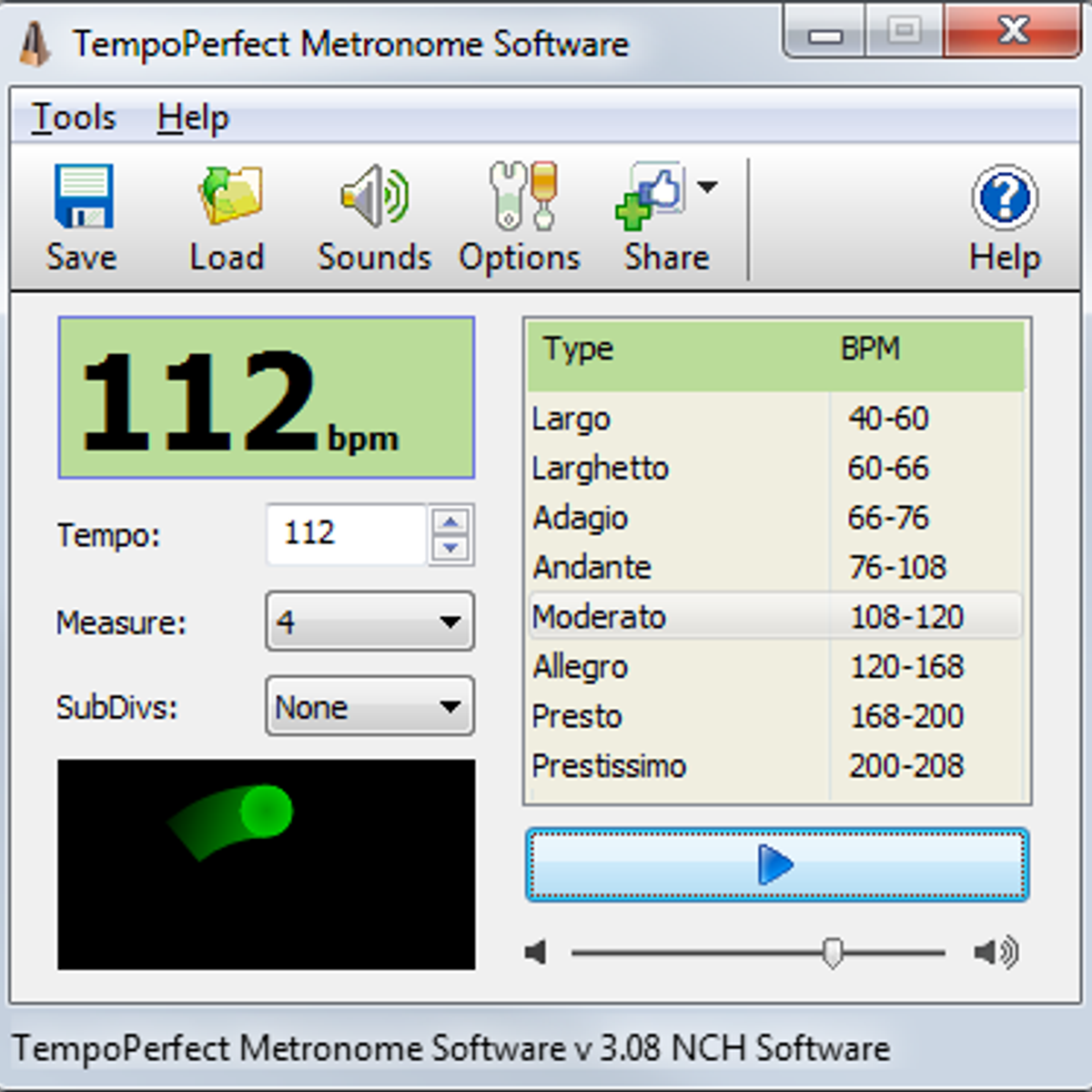Click the loud speaker icon right of volume
The height and width of the screenshot is (1092, 1092).
(996, 953)
